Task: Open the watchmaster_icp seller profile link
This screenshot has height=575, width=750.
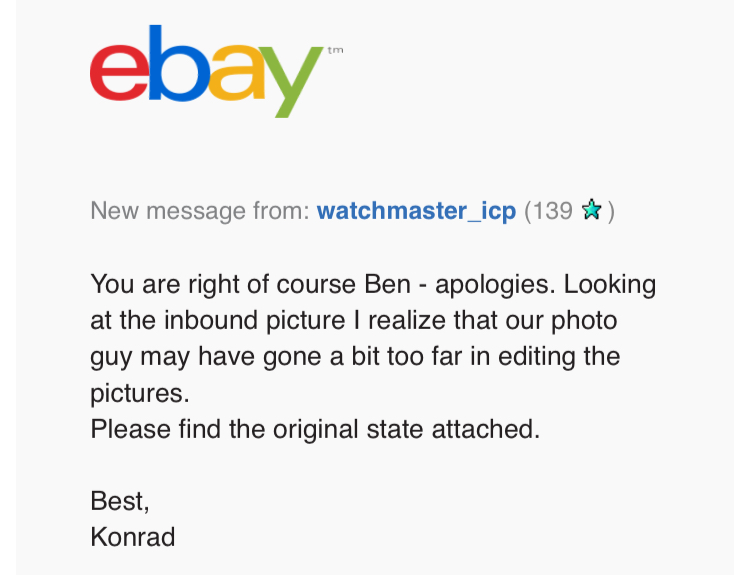Action: point(416,211)
